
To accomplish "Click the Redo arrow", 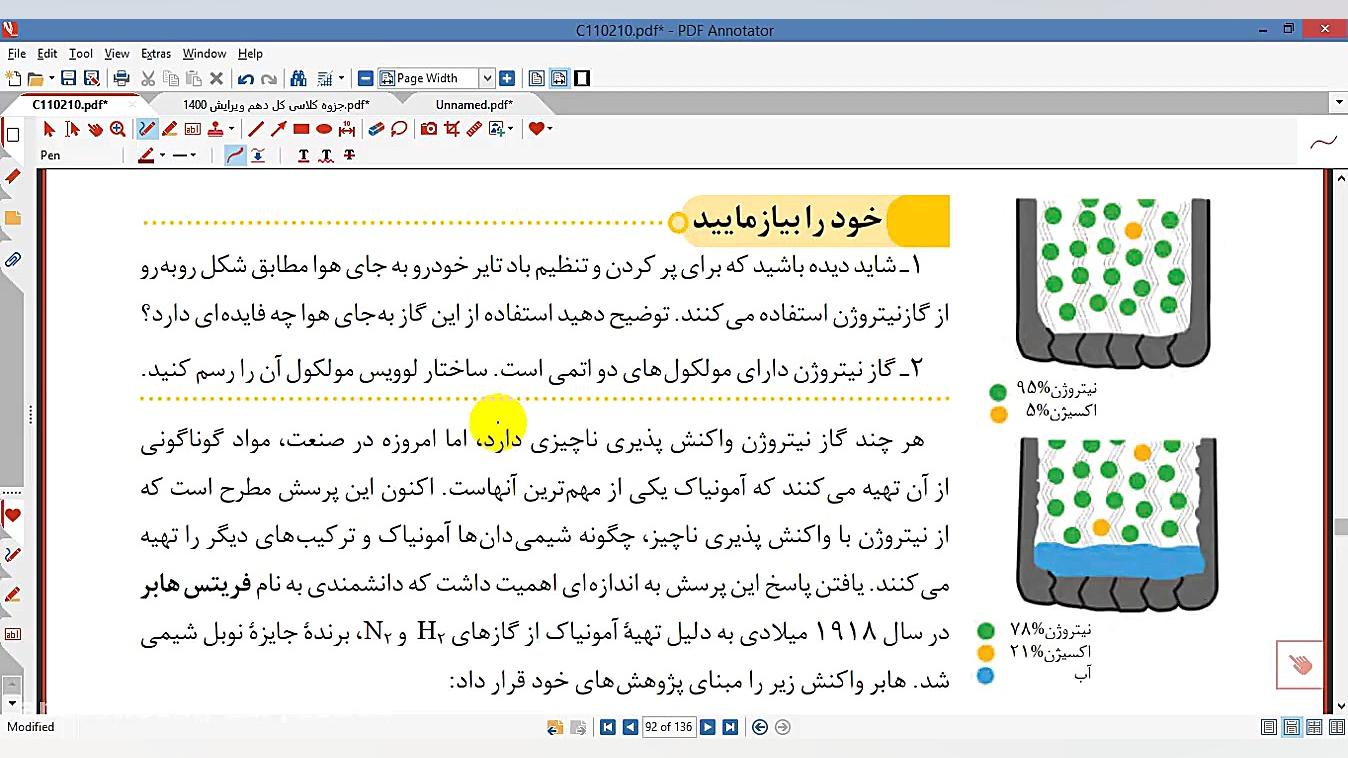I will tap(269, 79).
